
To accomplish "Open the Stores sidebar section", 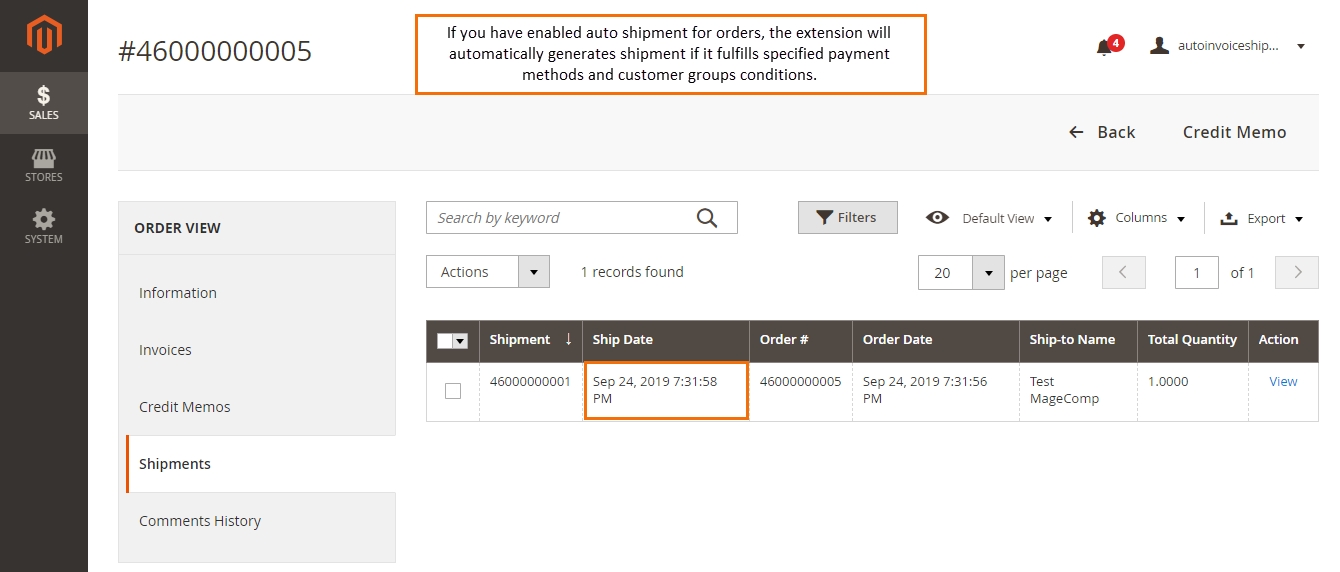I will click(44, 165).
